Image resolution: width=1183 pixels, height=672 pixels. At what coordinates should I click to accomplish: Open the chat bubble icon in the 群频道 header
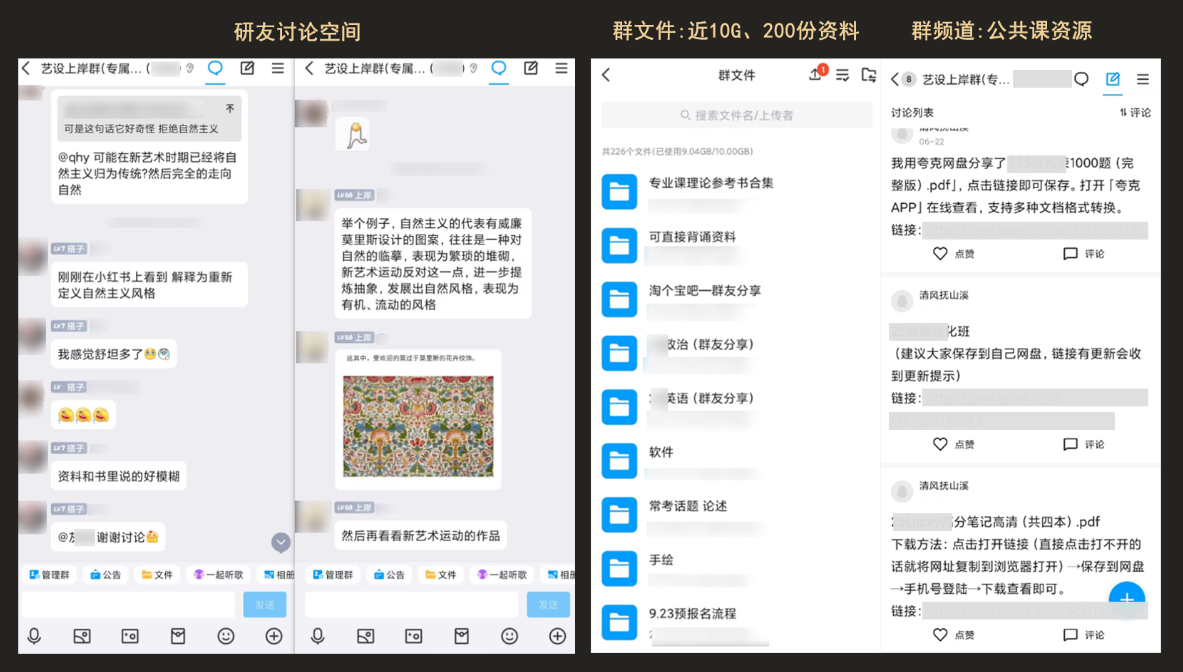click(1081, 79)
